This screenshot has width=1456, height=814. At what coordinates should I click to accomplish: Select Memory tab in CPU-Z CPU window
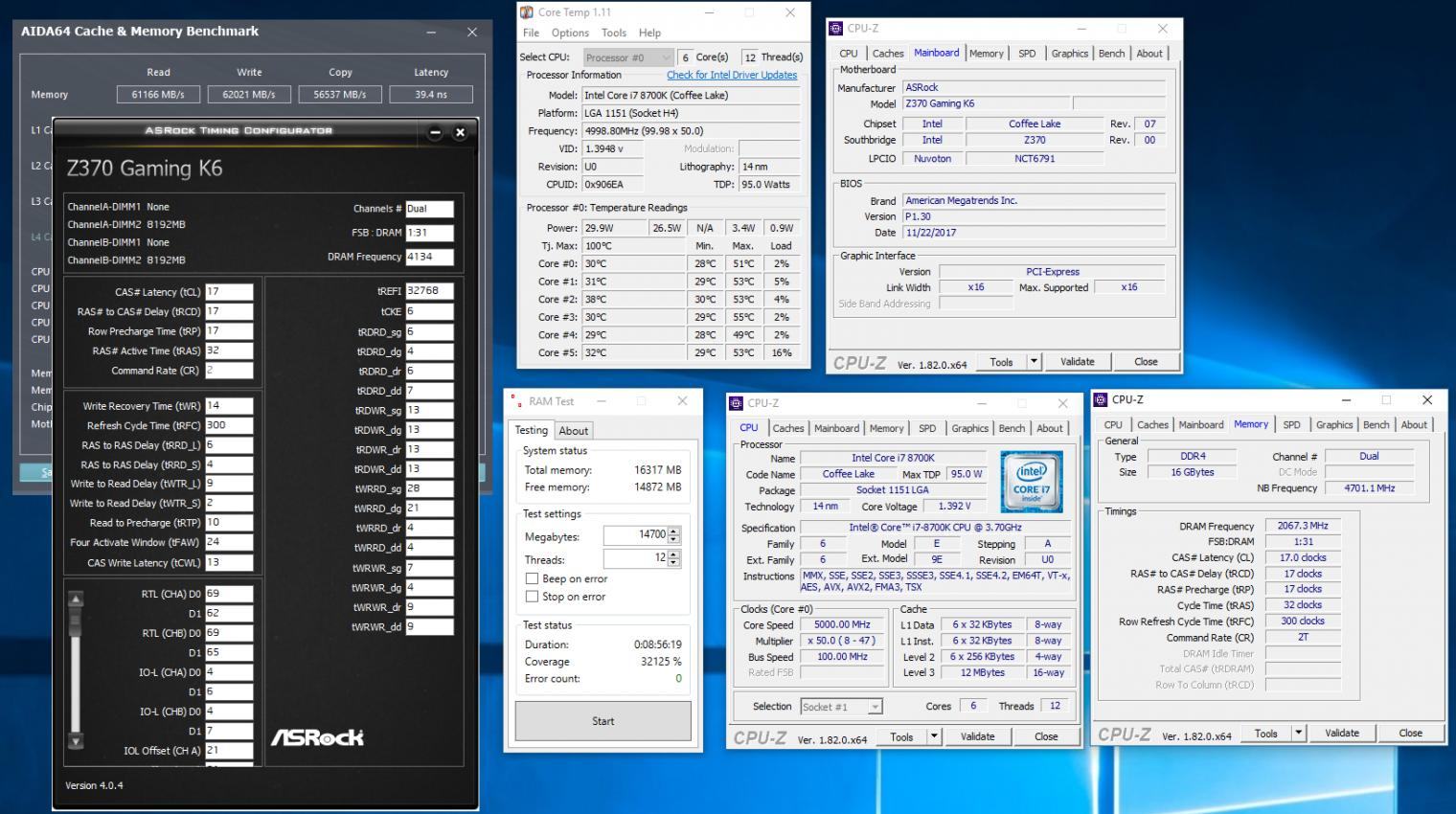(x=886, y=429)
